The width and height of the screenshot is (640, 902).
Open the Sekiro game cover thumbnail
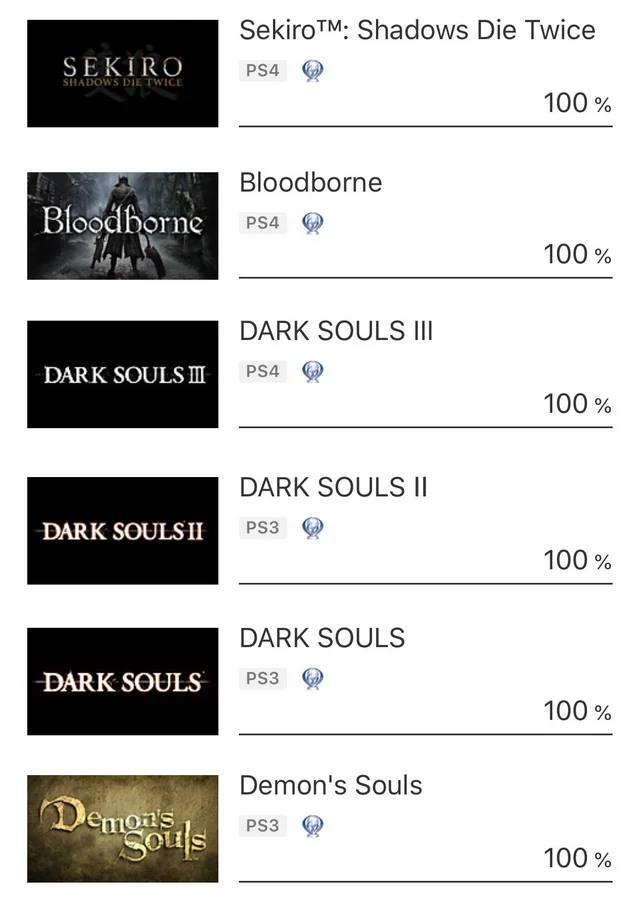[x=122, y=73]
